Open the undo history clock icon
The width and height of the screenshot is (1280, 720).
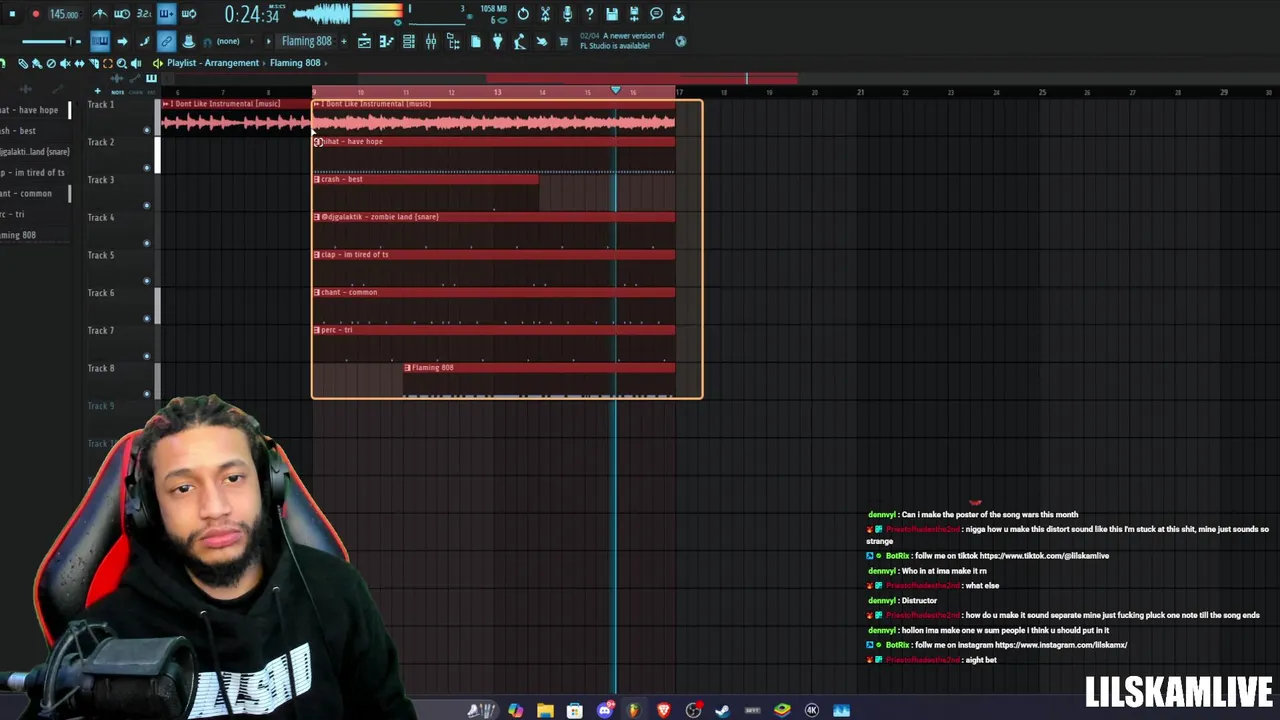point(523,14)
